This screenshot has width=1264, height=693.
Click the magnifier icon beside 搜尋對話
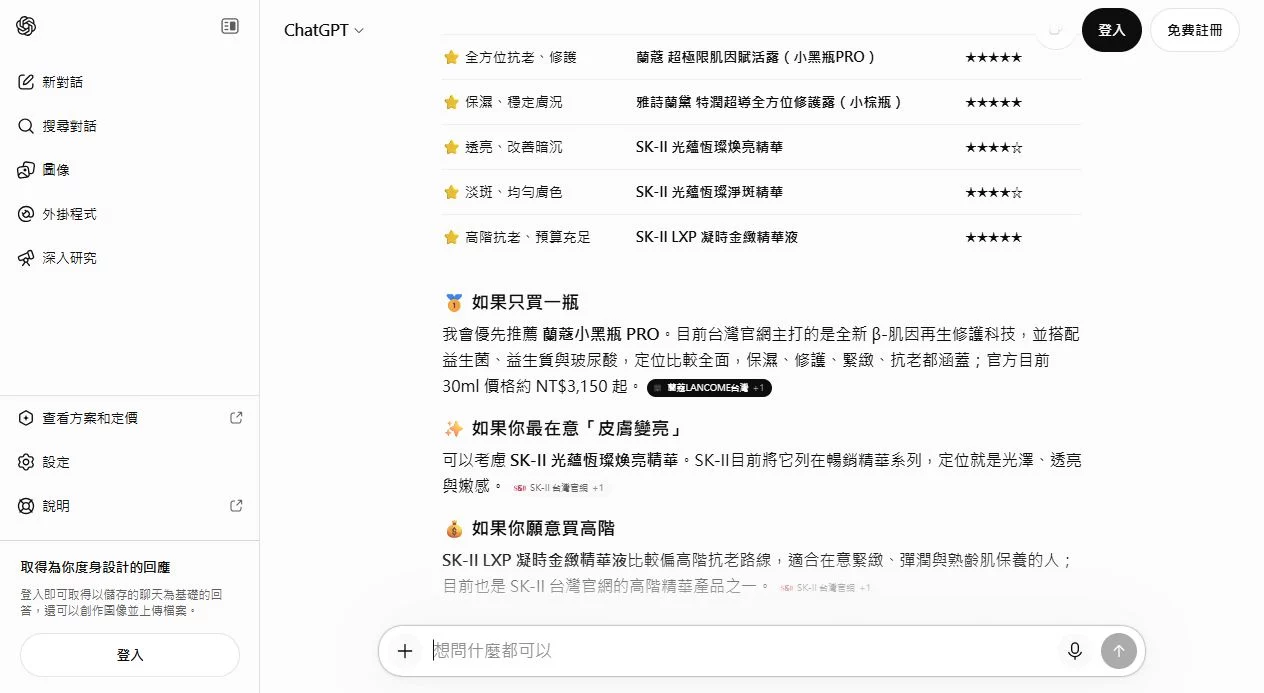click(26, 126)
